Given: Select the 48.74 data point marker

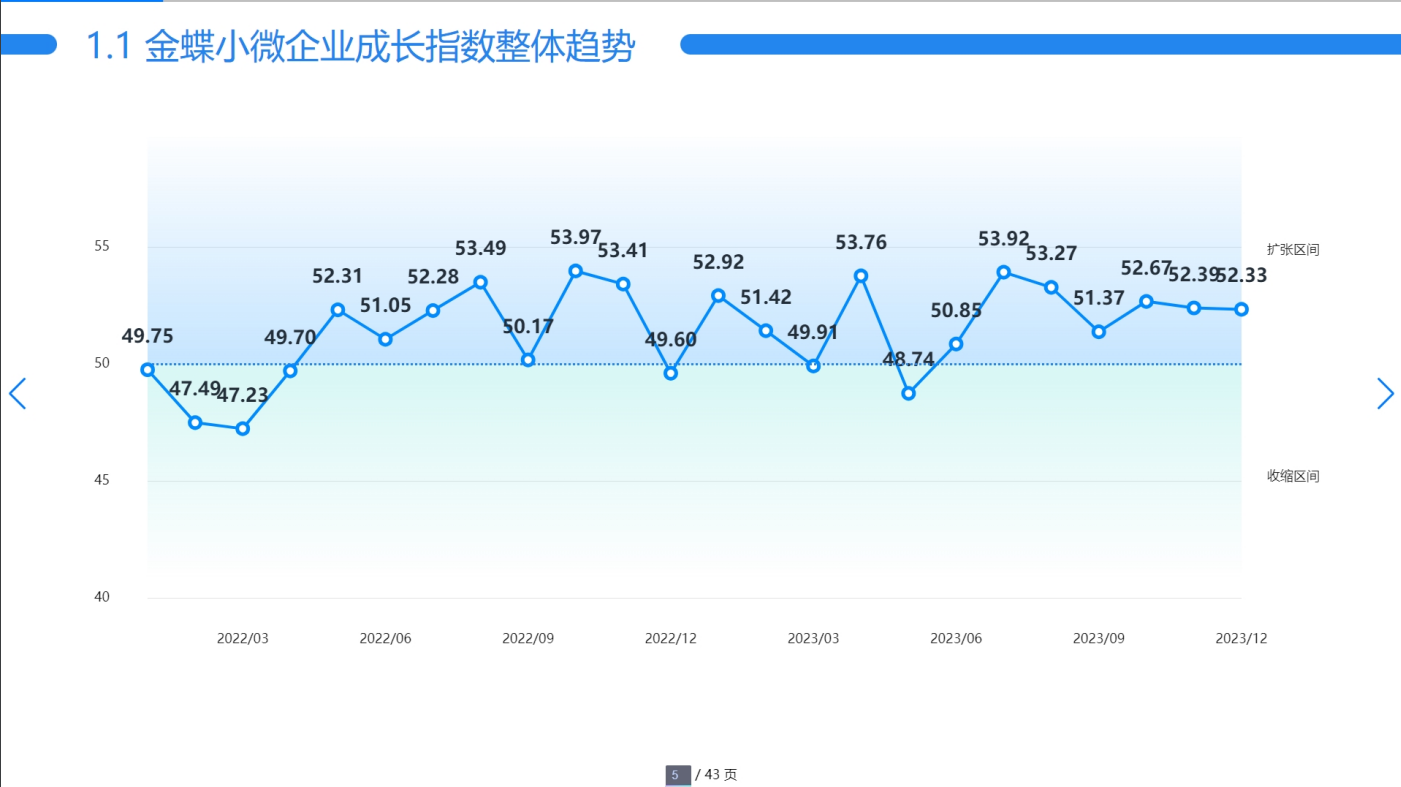Looking at the screenshot, I should click(x=909, y=394).
